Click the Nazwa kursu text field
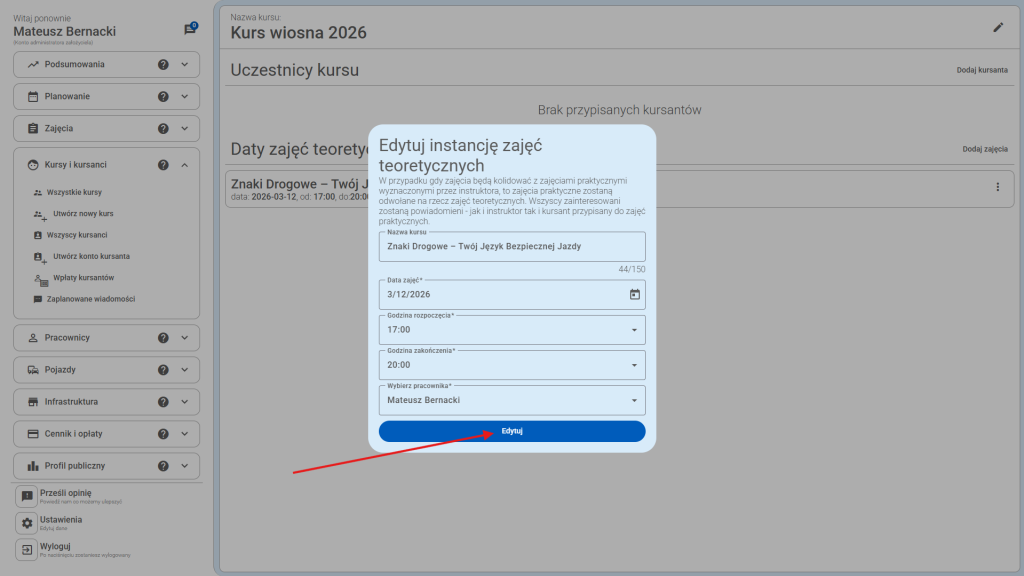1024x576 pixels. 512,246
